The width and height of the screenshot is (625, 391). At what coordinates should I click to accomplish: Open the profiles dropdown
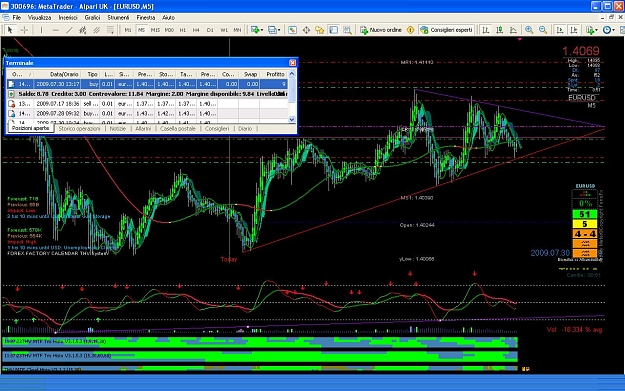274,30
